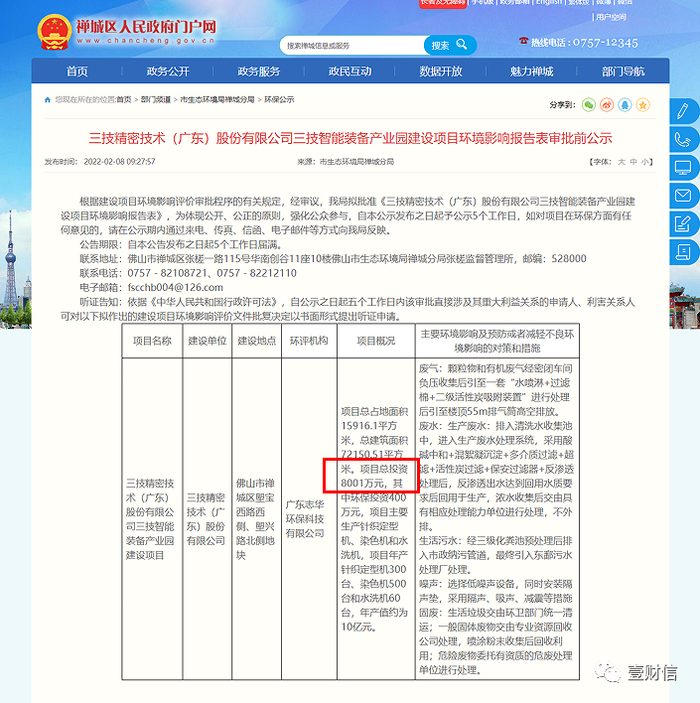Image resolution: width=700 pixels, height=703 pixels.
Task: Click 来源：市生态环境局禅城分局 text
Action: click(x=346, y=162)
